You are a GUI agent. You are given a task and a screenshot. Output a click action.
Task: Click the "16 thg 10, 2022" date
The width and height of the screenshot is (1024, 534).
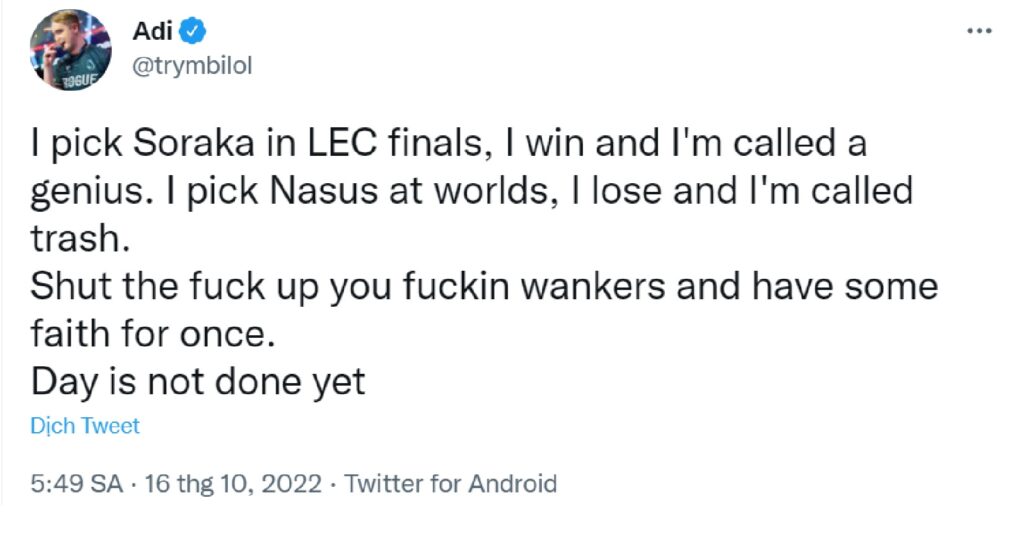234,485
